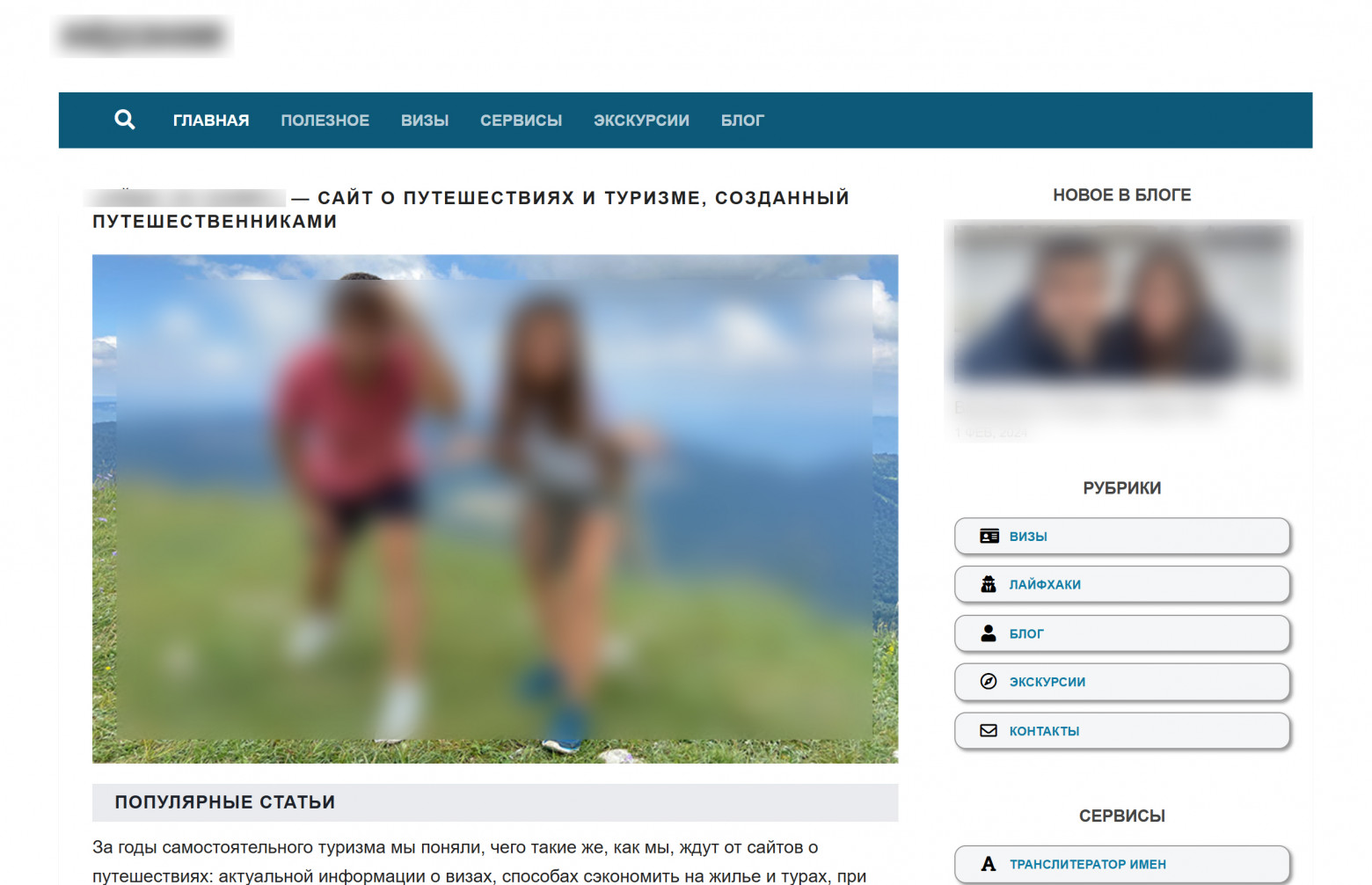Open ЭКСКУРСИИ in the navigation bar
Image resolution: width=1372 pixels, height=885 pixels.
641,121
